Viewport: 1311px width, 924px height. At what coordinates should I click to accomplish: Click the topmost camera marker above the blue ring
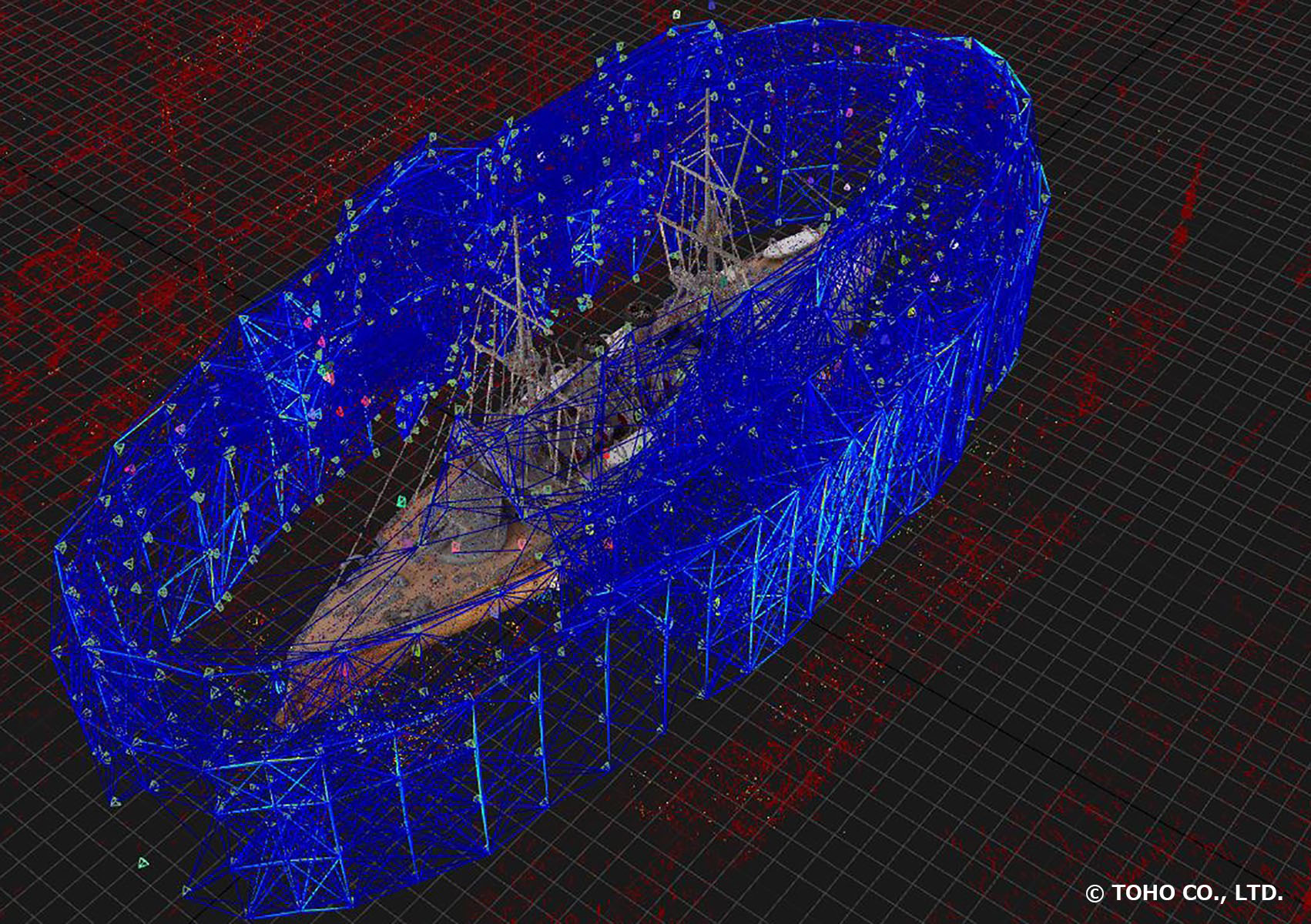point(676,14)
